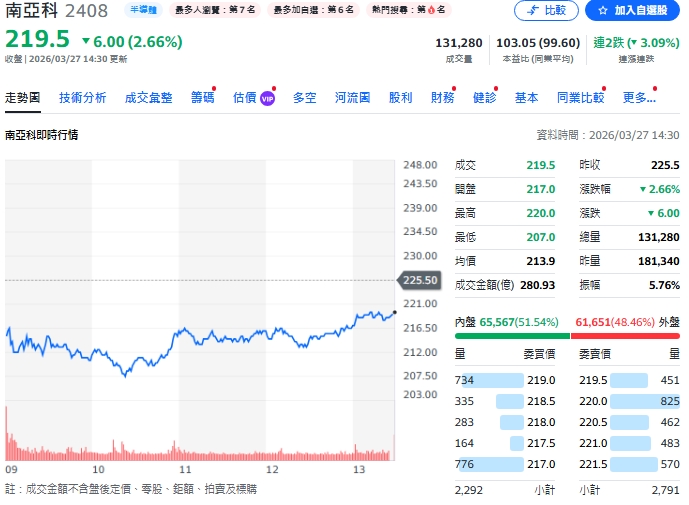Click the 225.50 previous close price marker

pyautogui.click(x=419, y=280)
